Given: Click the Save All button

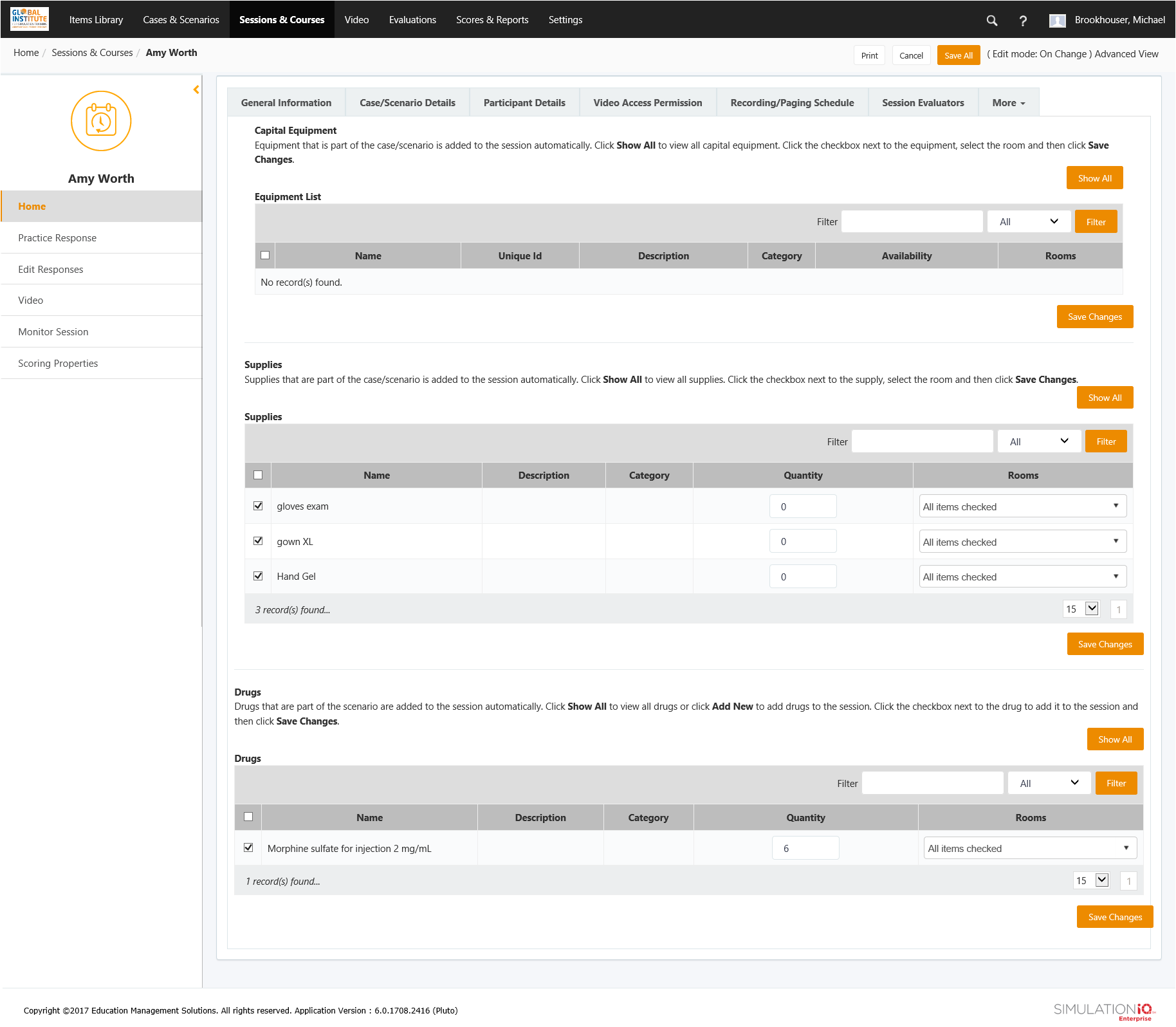Looking at the screenshot, I should [x=958, y=55].
